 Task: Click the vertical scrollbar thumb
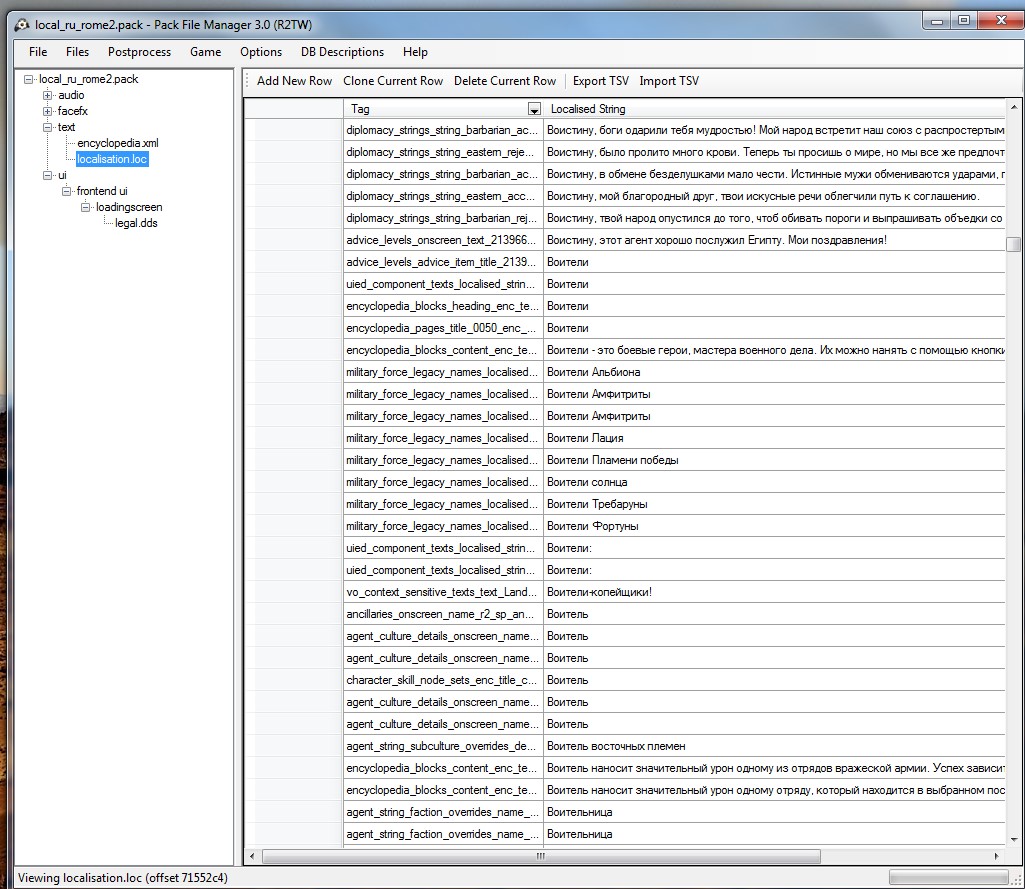[x=1013, y=244]
